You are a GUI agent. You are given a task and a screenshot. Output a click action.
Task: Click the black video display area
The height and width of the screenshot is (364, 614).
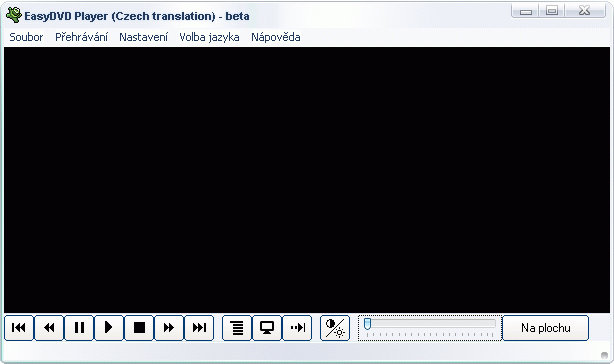[x=307, y=180]
